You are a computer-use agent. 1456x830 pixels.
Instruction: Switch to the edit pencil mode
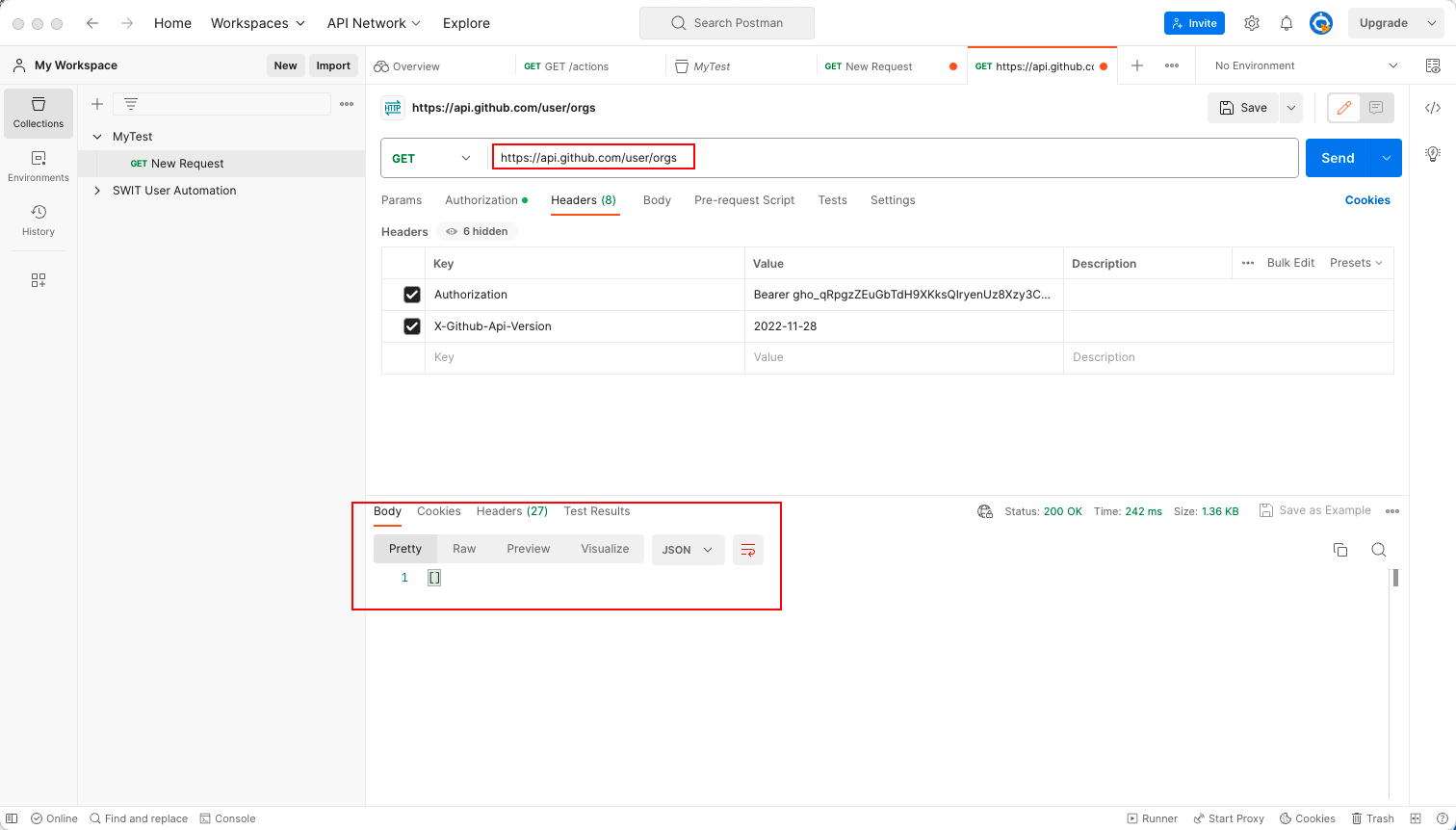coord(1344,108)
